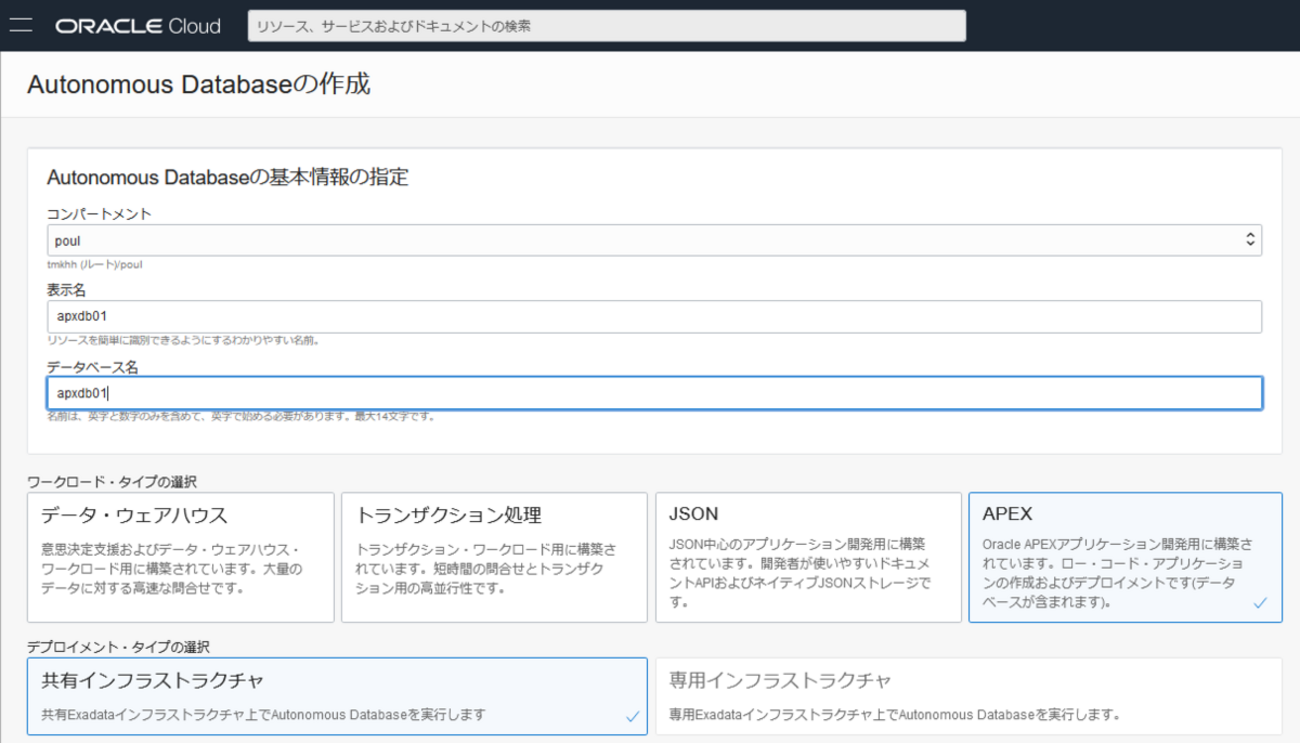Click the checkmark on the APEX card
Screen dimensions: 1300x743
pos(1260,603)
